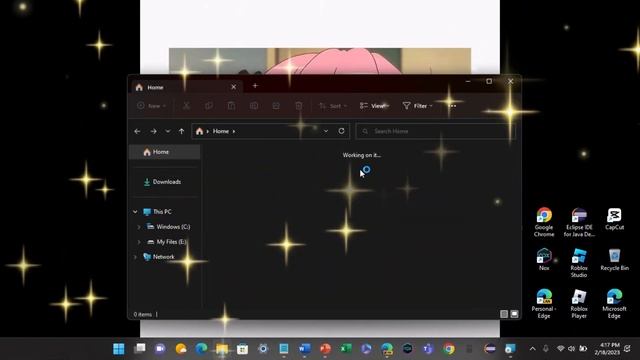Open Microsoft Store from the taskbar
Image resolution: width=640 pixels, height=360 pixels.
click(242, 349)
